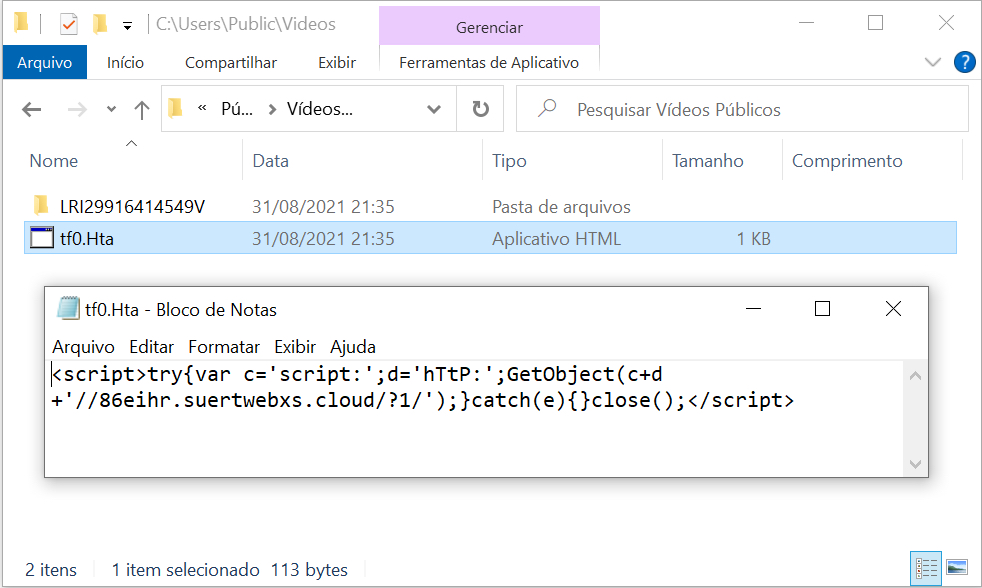Screen dimensions: 982x588
Task: Maximize the Bloco de Notas window
Action: 822,309
